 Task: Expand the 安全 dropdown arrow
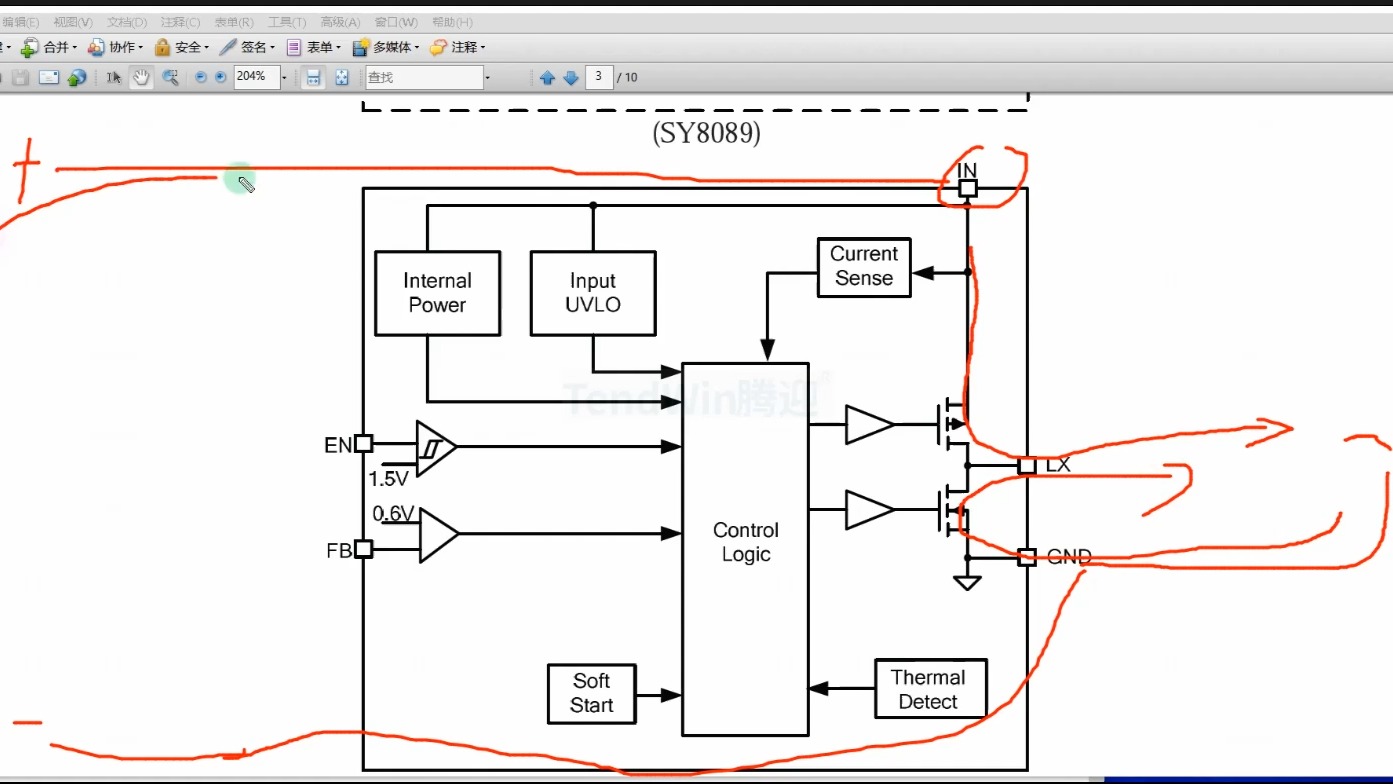click(x=206, y=47)
